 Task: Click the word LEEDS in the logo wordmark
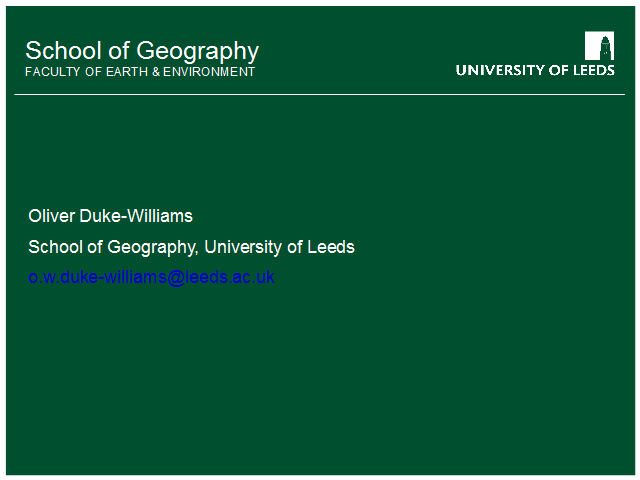click(x=594, y=70)
